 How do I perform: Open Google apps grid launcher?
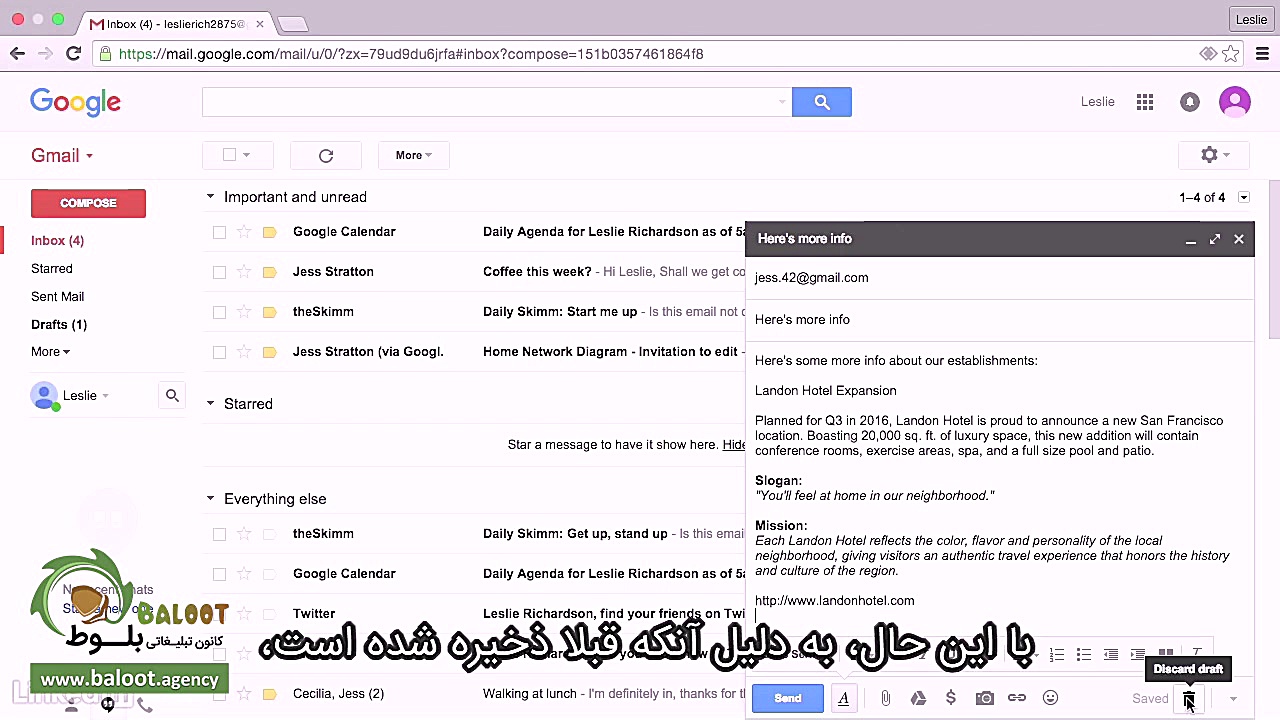[x=1145, y=101]
